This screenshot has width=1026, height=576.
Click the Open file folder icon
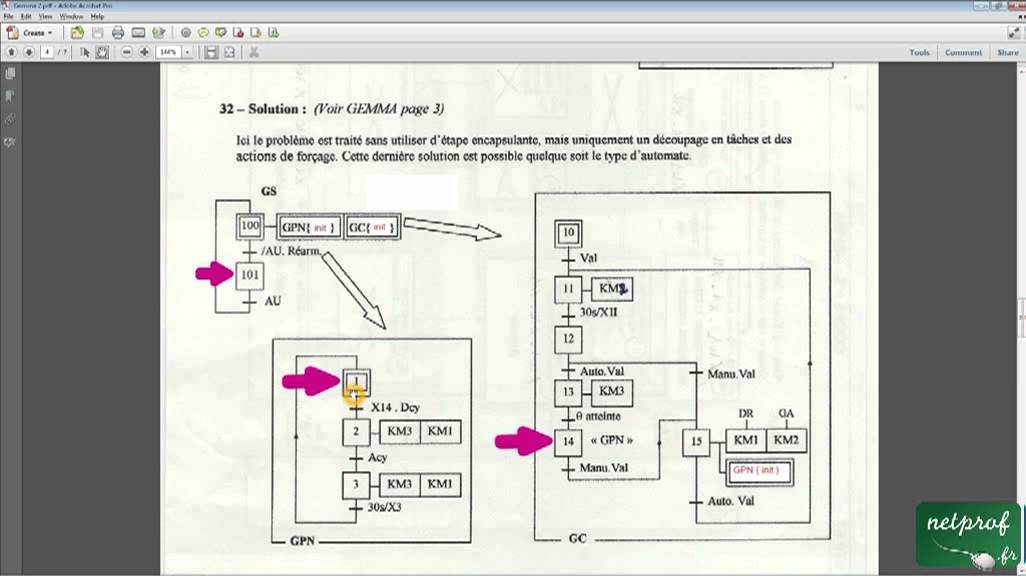click(77, 33)
